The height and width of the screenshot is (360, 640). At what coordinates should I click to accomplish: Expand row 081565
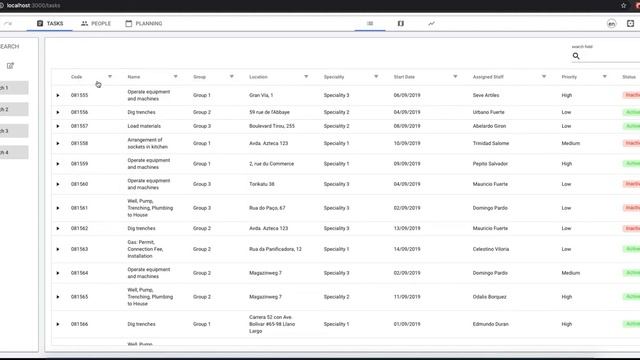pyautogui.click(x=58, y=297)
